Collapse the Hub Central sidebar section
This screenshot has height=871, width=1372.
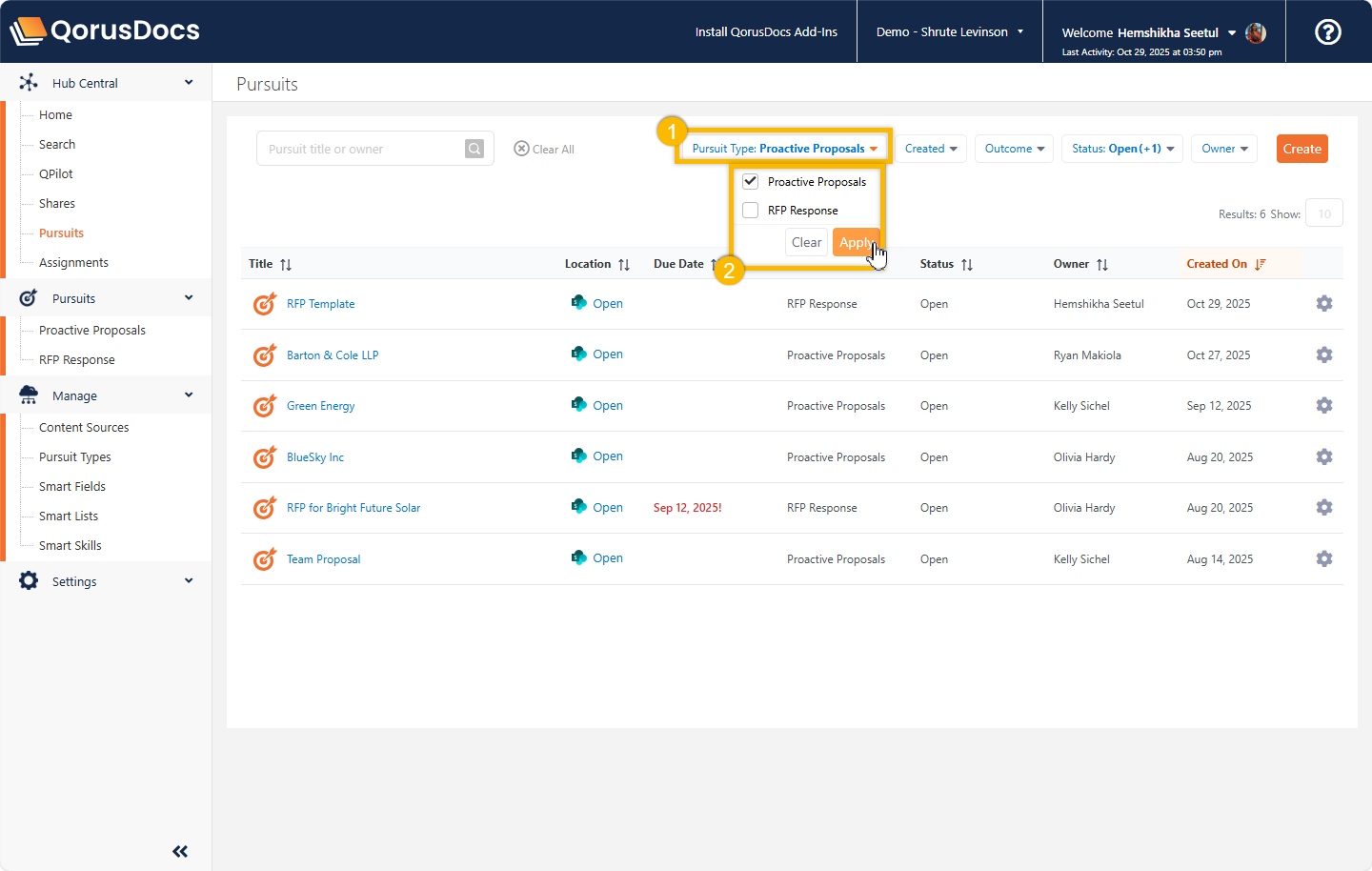click(x=189, y=83)
